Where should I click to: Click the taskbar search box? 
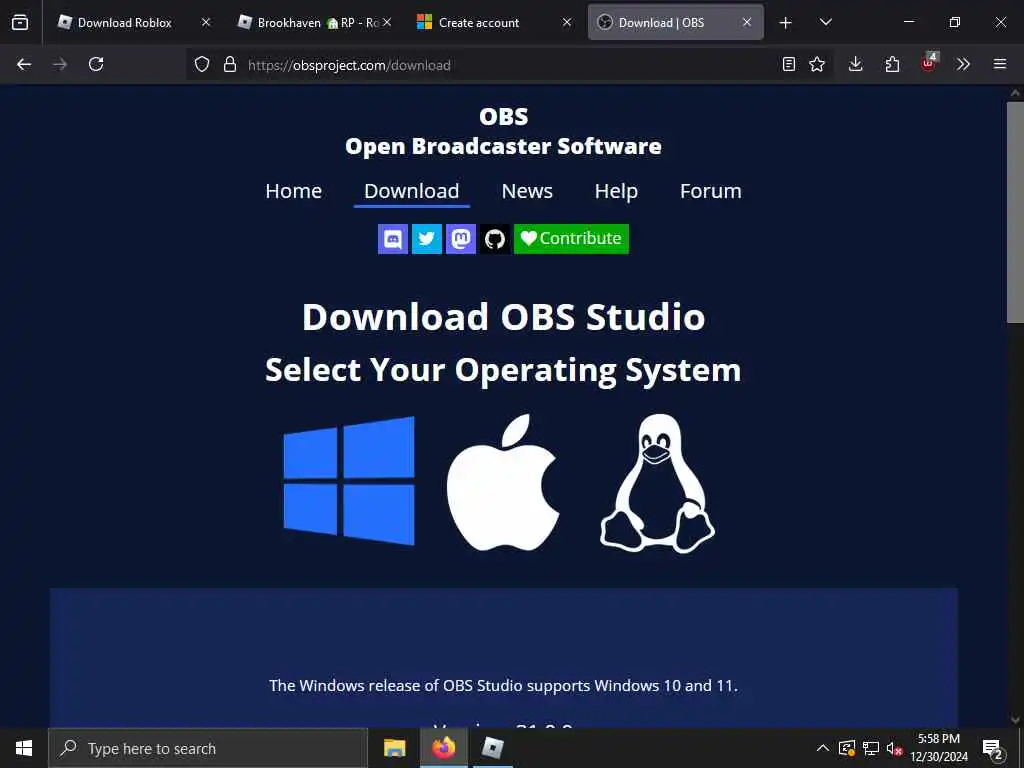[x=208, y=748]
